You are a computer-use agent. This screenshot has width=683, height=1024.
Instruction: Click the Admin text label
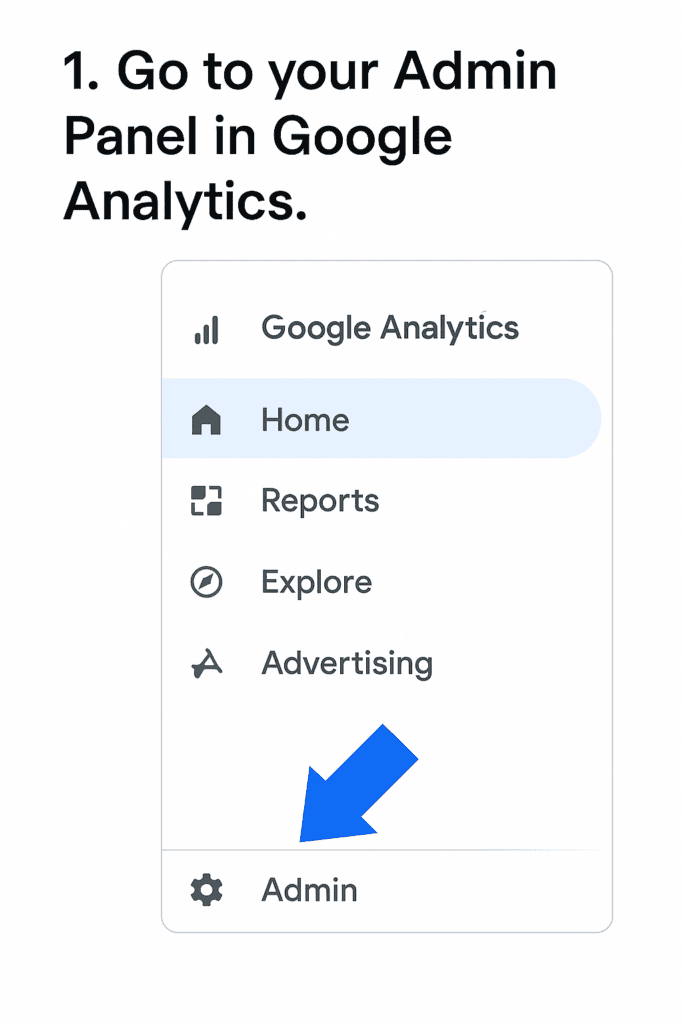(310, 890)
